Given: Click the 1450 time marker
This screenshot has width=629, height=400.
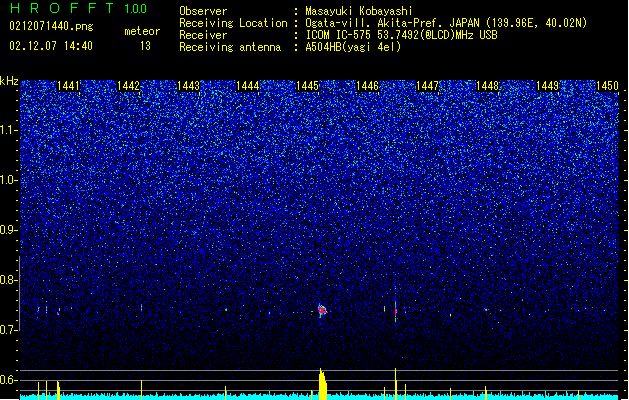Looking at the screenshot, I should [607, 86].
